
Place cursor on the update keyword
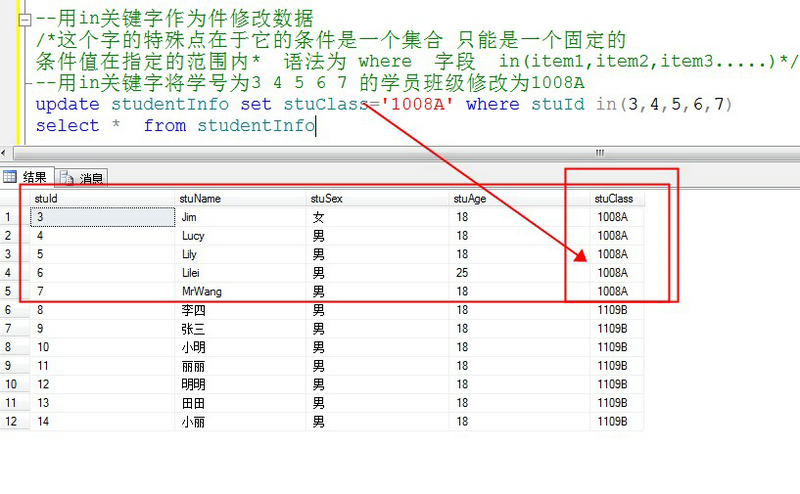coord(67,104)
